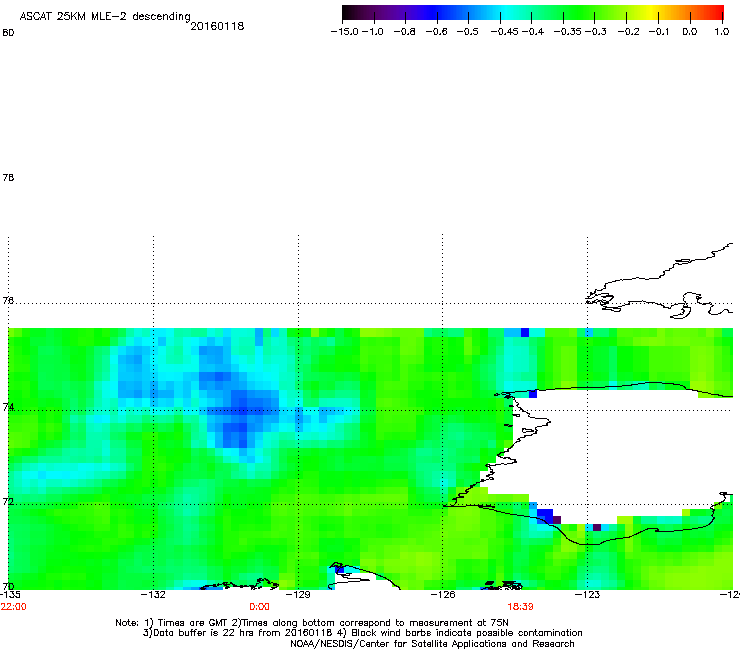Click the red time label 0:00
Viewport: 740px width, 650px height.
click(x=260, y=607)
